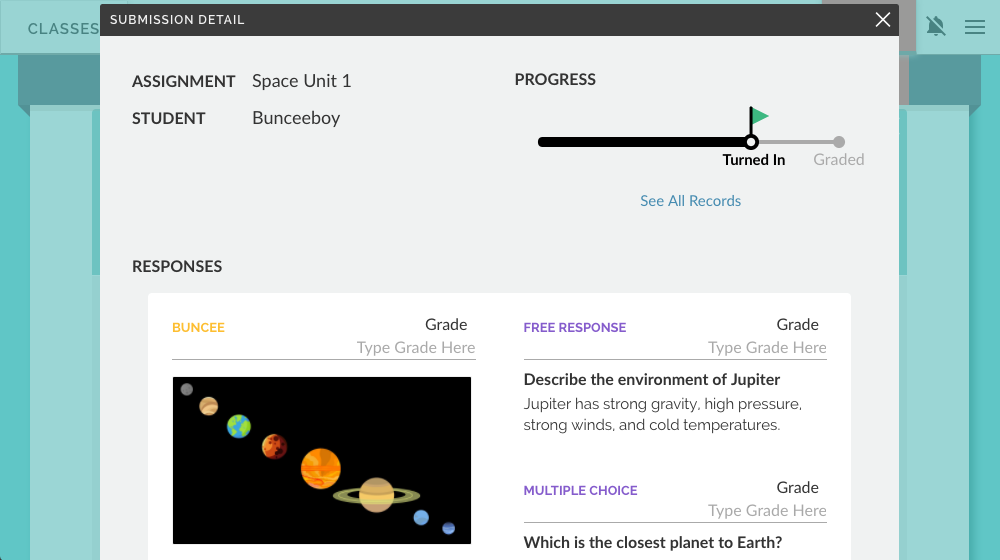Close the Submission Detail dialog
Viewport: 1000px width, 560px height.
(x=882, y=20)
